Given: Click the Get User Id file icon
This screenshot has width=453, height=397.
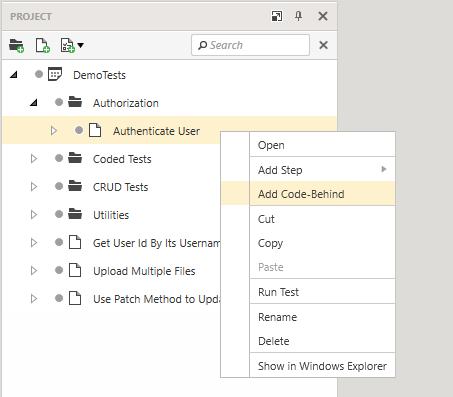Looking at the screenshot, I should click(75, 242).
